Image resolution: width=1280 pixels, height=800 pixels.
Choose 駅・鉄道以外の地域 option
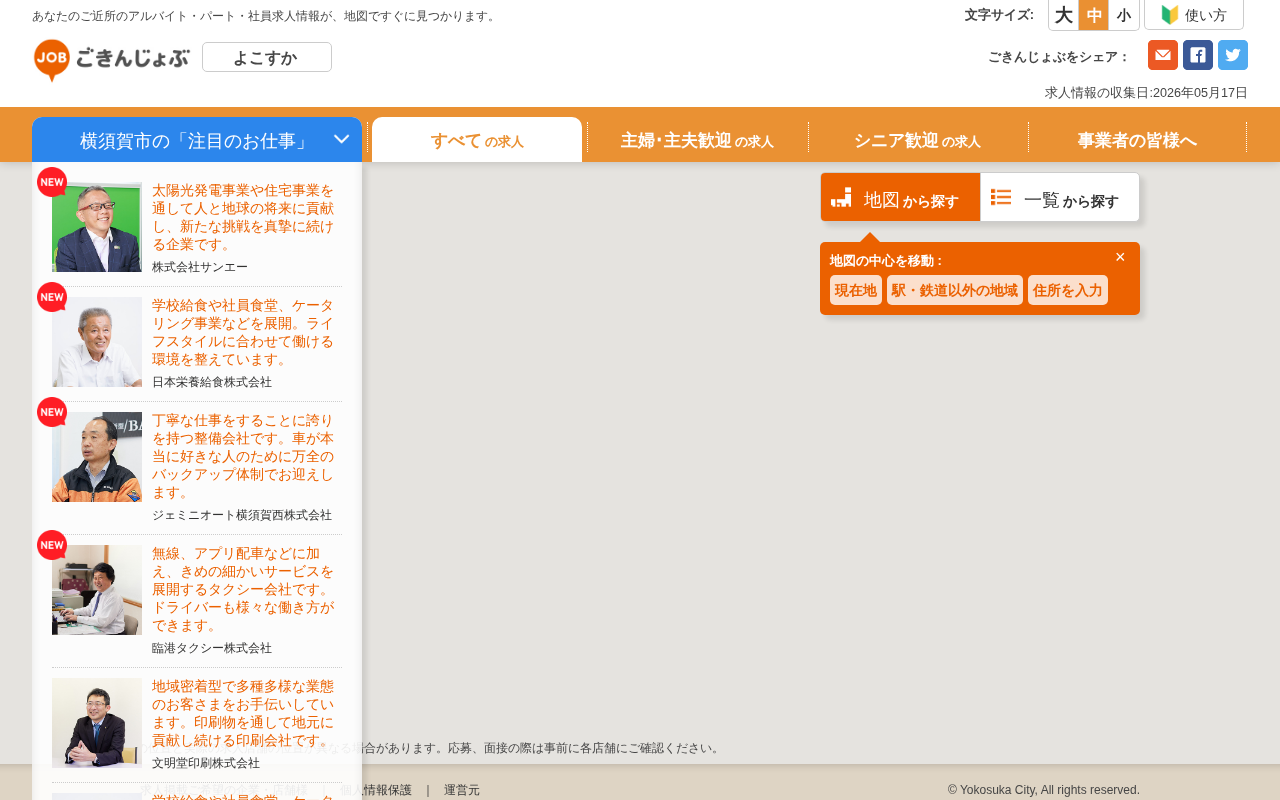click(955, 290)
